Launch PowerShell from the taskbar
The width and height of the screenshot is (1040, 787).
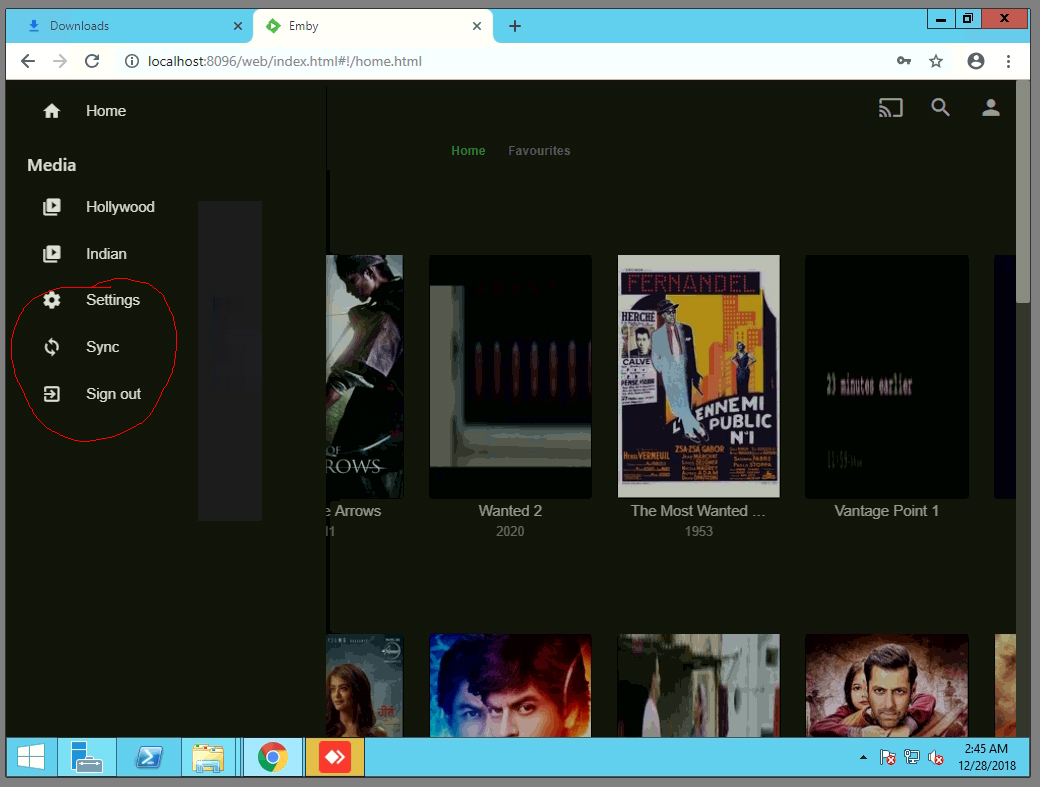coord(149,757)
